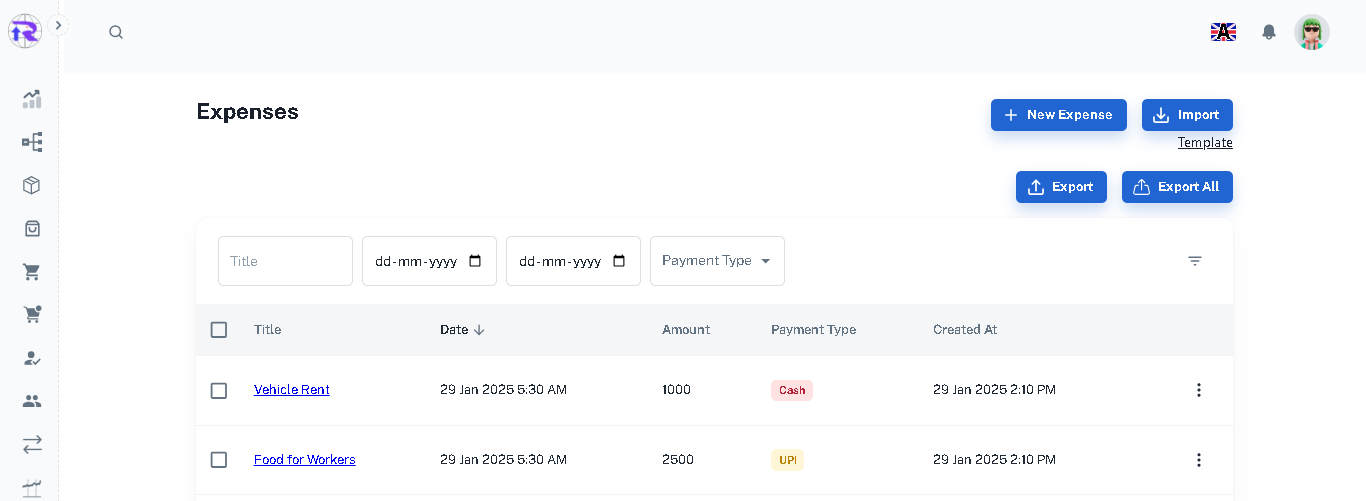Open the Food for Workers expense link
The height and width of the screenshot is (501, 1366).
305,460
